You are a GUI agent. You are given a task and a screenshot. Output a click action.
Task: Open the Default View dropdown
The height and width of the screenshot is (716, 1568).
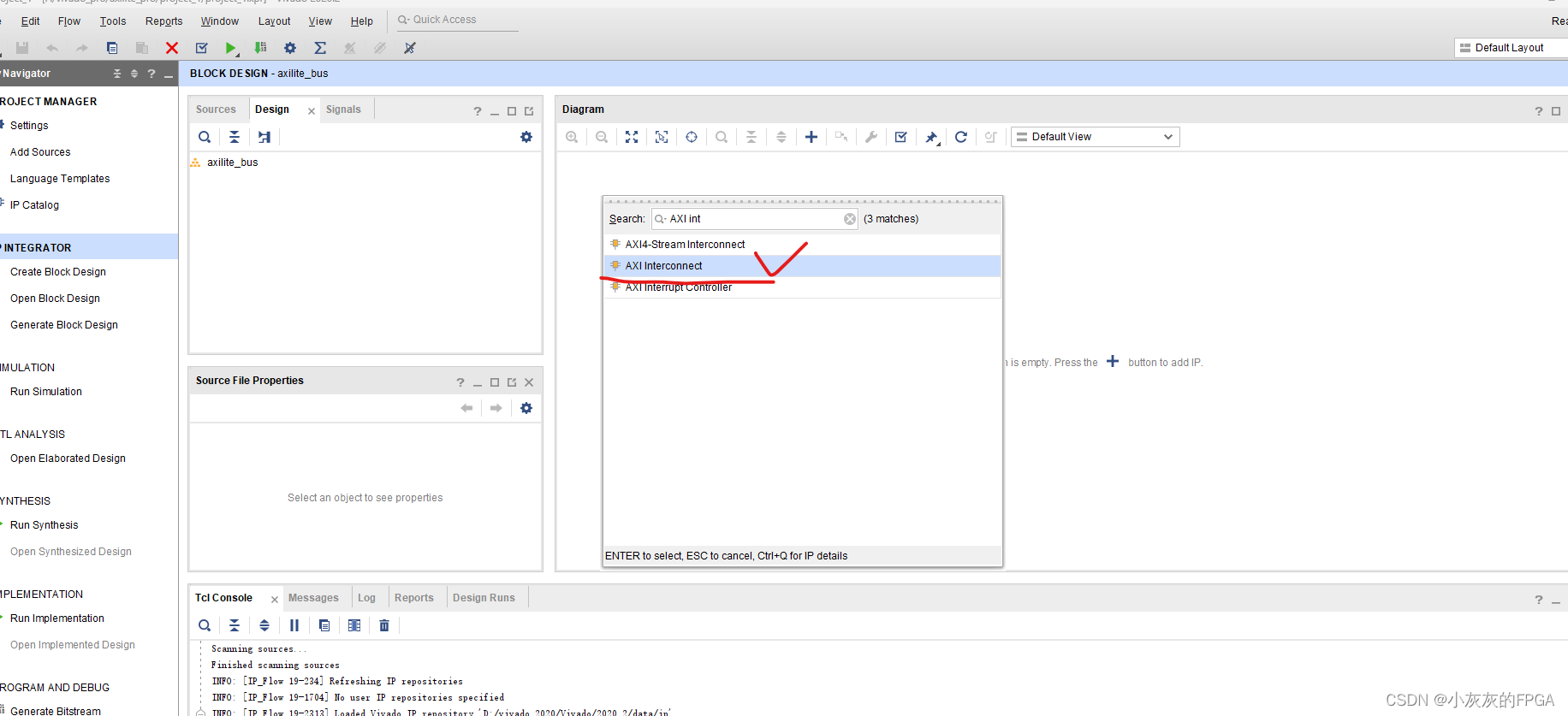pos(1096,137)
